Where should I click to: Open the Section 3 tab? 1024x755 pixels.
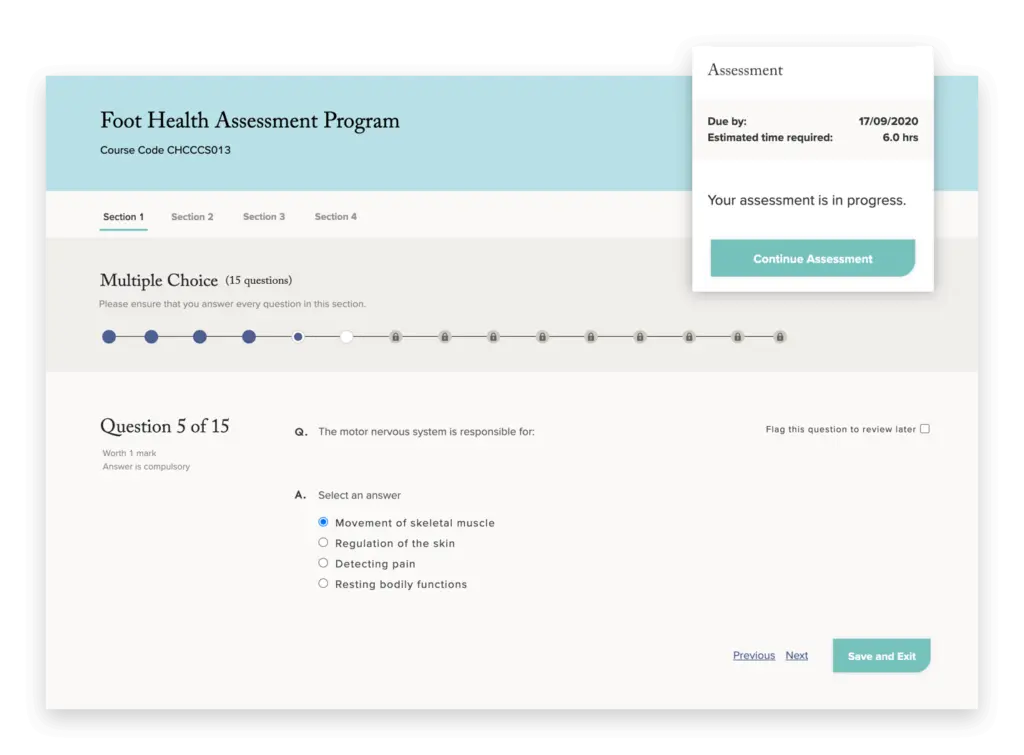point(264,217)
